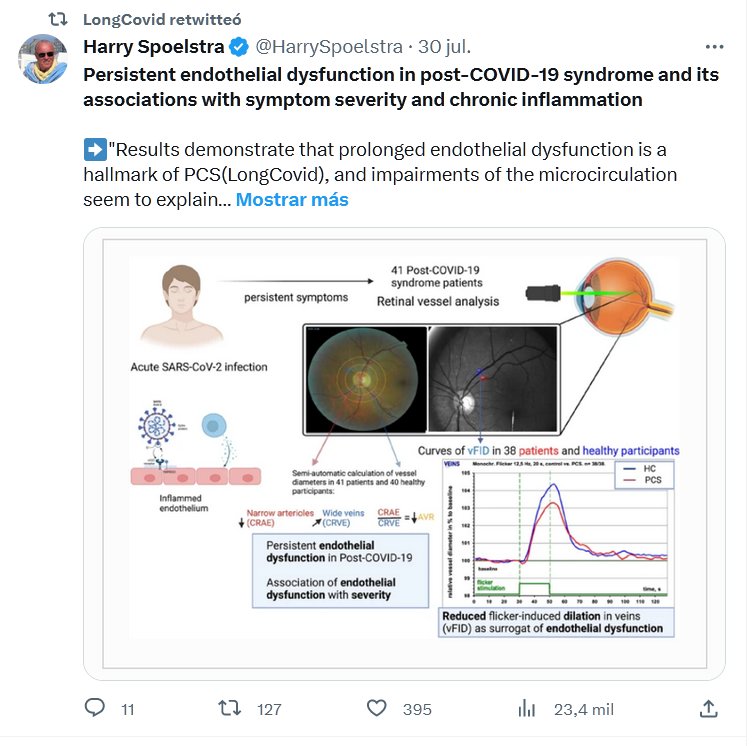Open the view analytics bar chart icon
The image size is (754, 746).
pos(527,708)
